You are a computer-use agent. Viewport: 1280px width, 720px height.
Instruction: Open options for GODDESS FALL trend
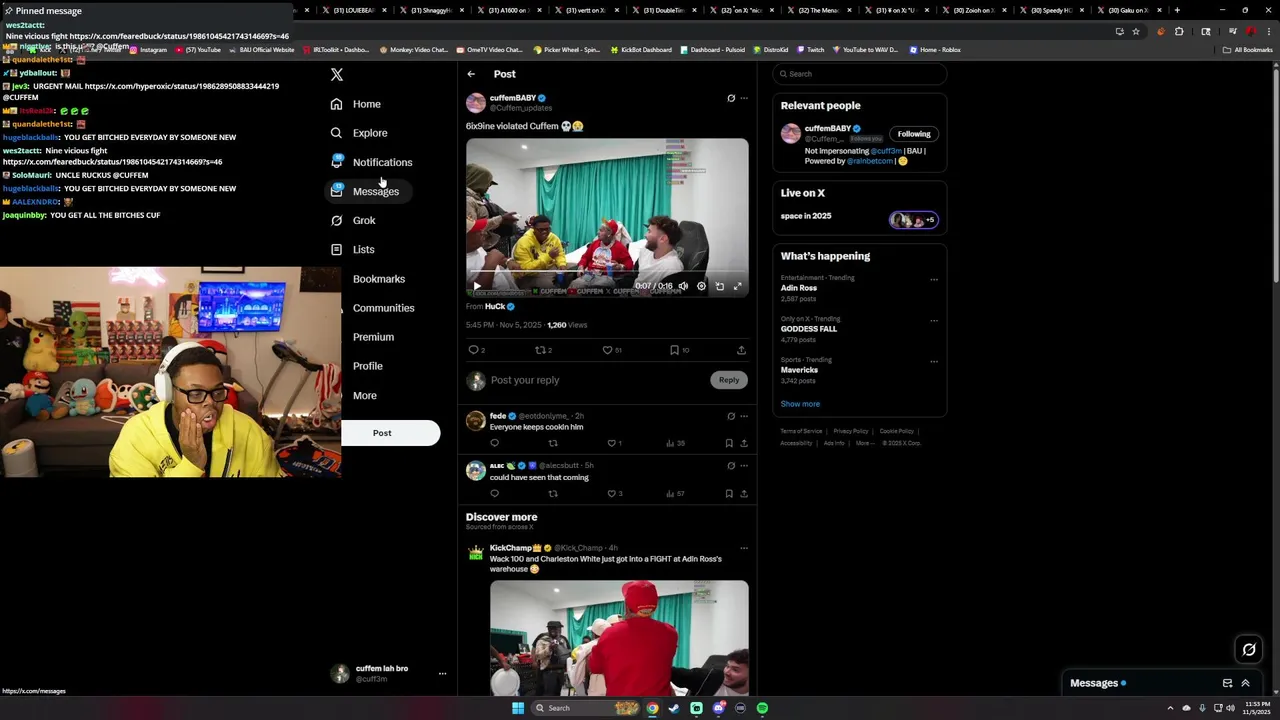[934, 321]
